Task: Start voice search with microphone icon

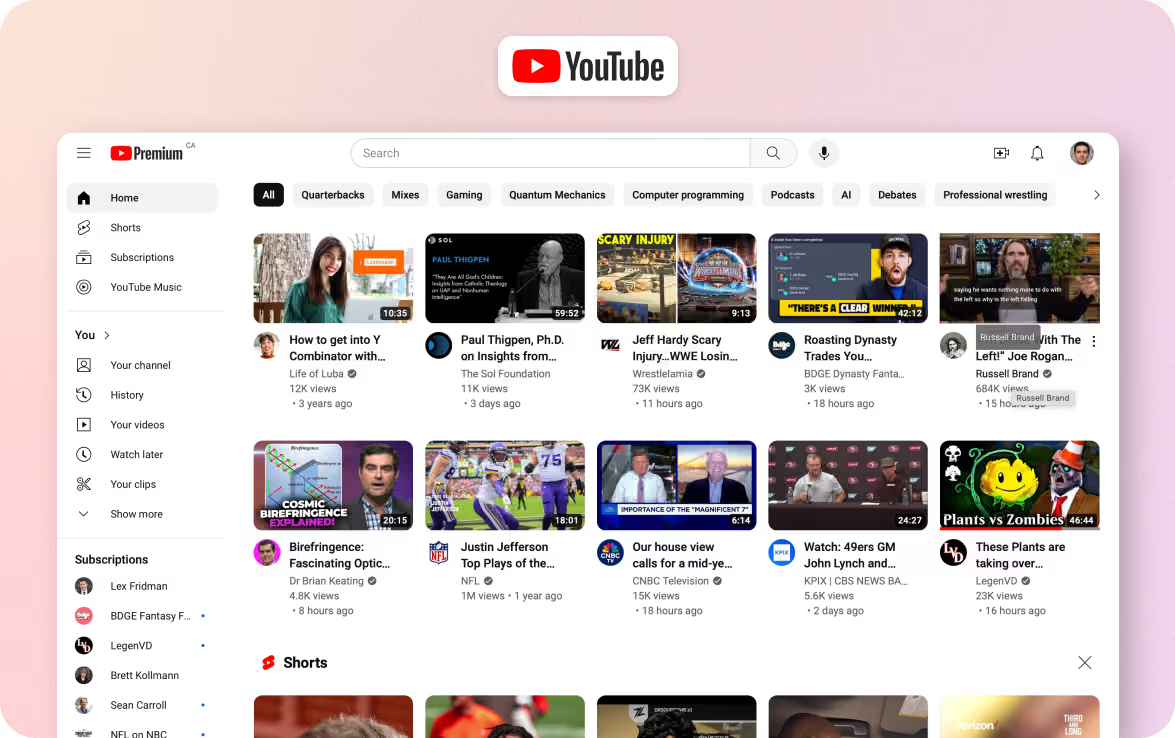Action: (824, 153)
